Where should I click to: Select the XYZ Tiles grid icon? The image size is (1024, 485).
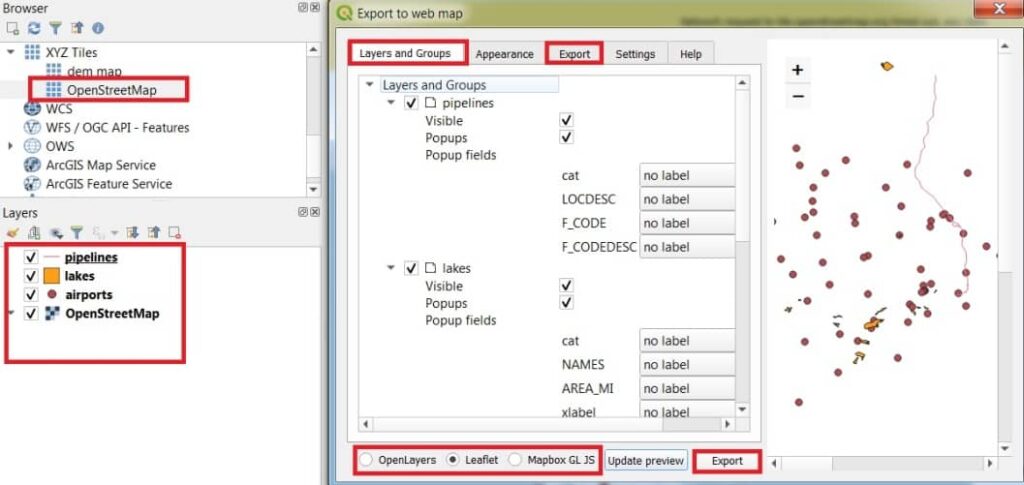[x=32, y=52]
